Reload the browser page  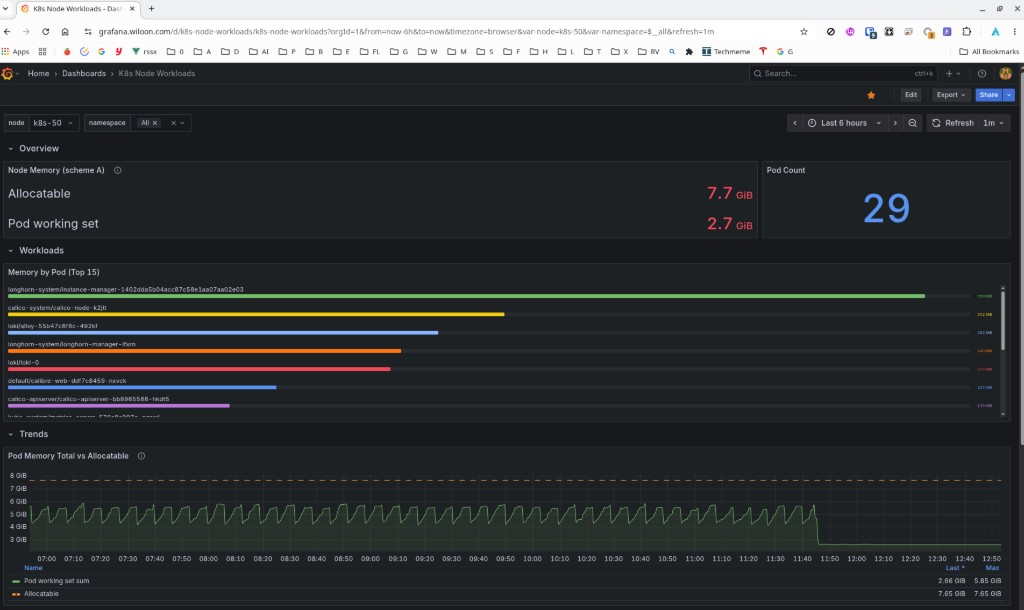(45, 31)
